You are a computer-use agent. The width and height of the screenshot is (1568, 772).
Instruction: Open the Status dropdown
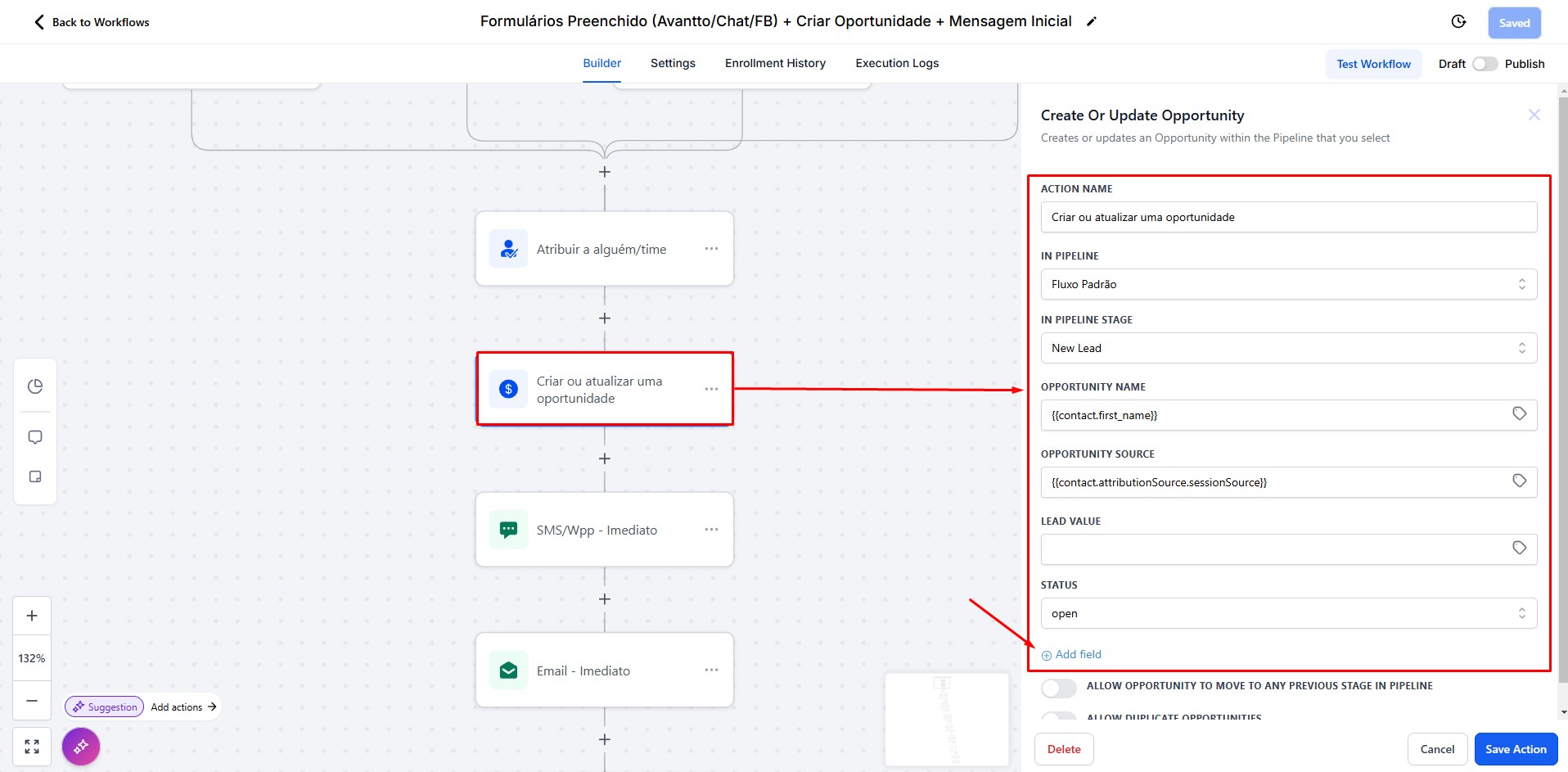tap(1288, 613)
